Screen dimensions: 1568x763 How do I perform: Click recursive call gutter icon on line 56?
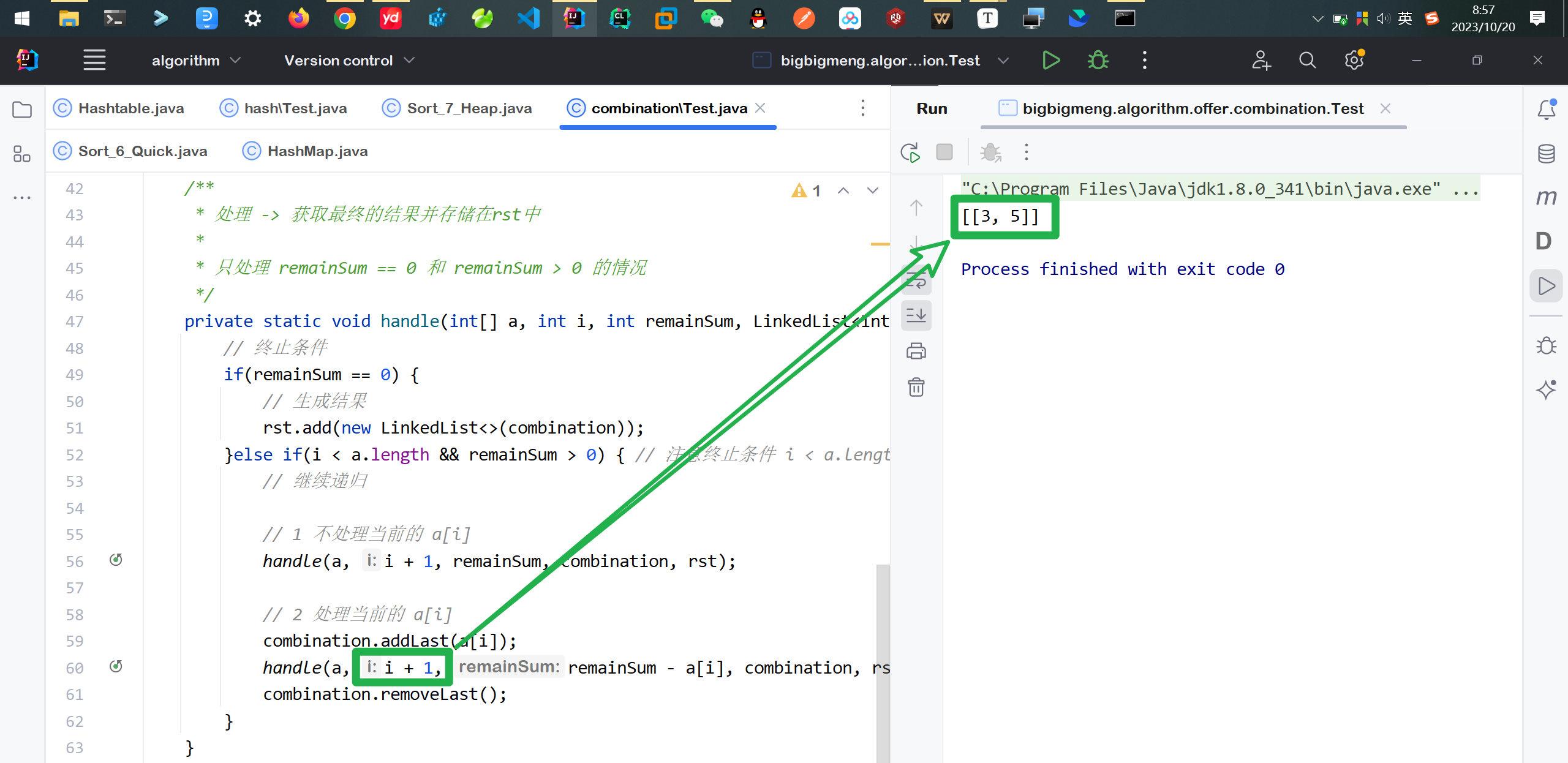coord(116,560)
